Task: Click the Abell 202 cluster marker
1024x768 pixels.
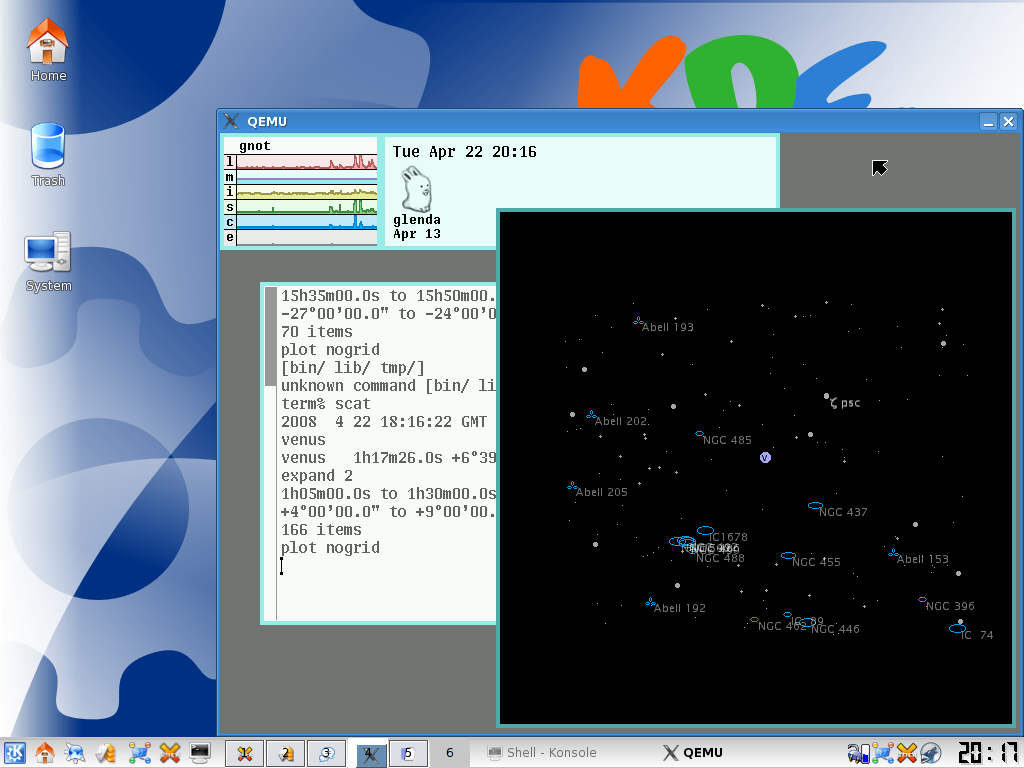Action: click(x=591, y=415)
